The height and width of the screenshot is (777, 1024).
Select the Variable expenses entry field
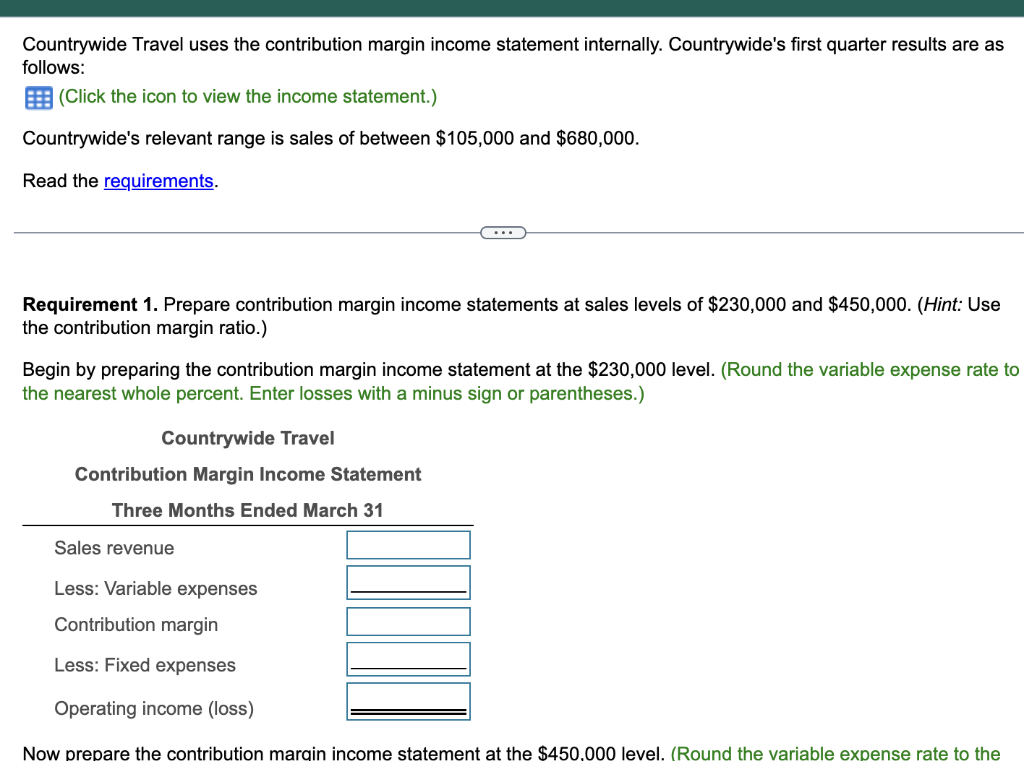(x=408, y=580)
